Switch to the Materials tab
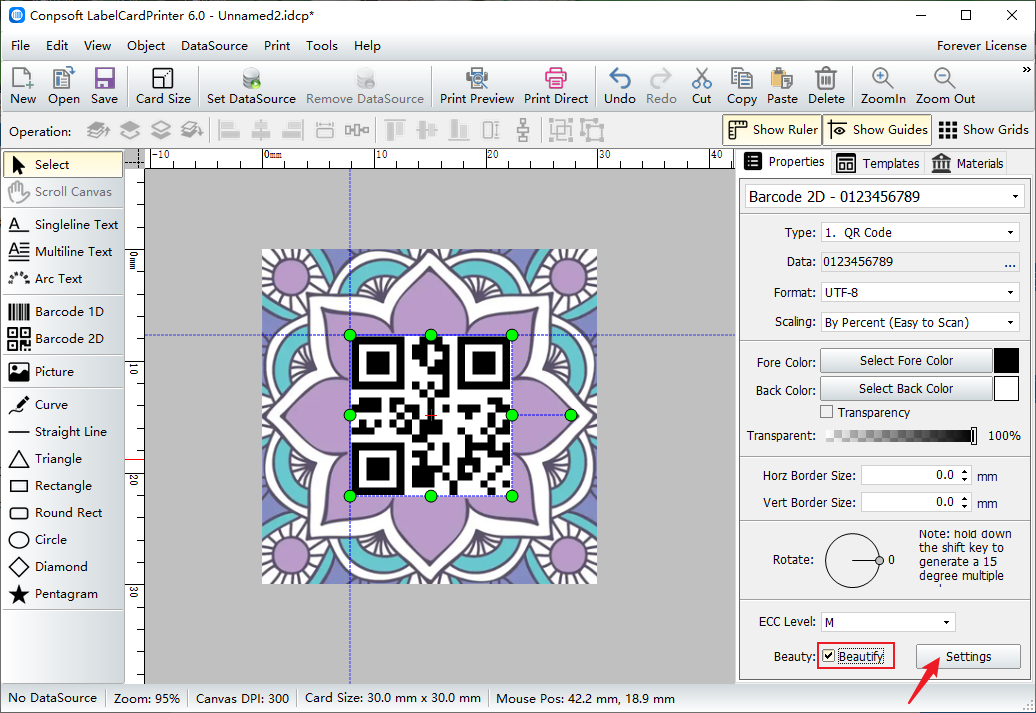The width and height of the screenshot is (1036, 713). click(x=967, y=163)
